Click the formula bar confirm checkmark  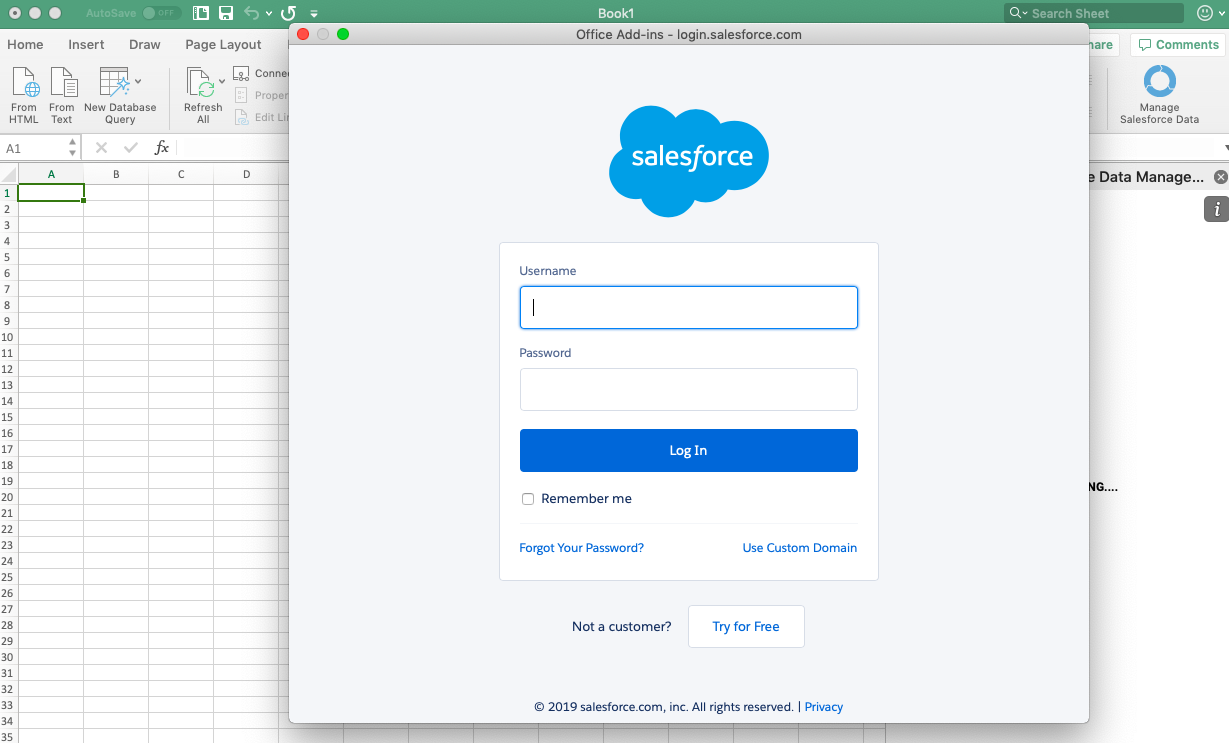(x=131, y=148)
